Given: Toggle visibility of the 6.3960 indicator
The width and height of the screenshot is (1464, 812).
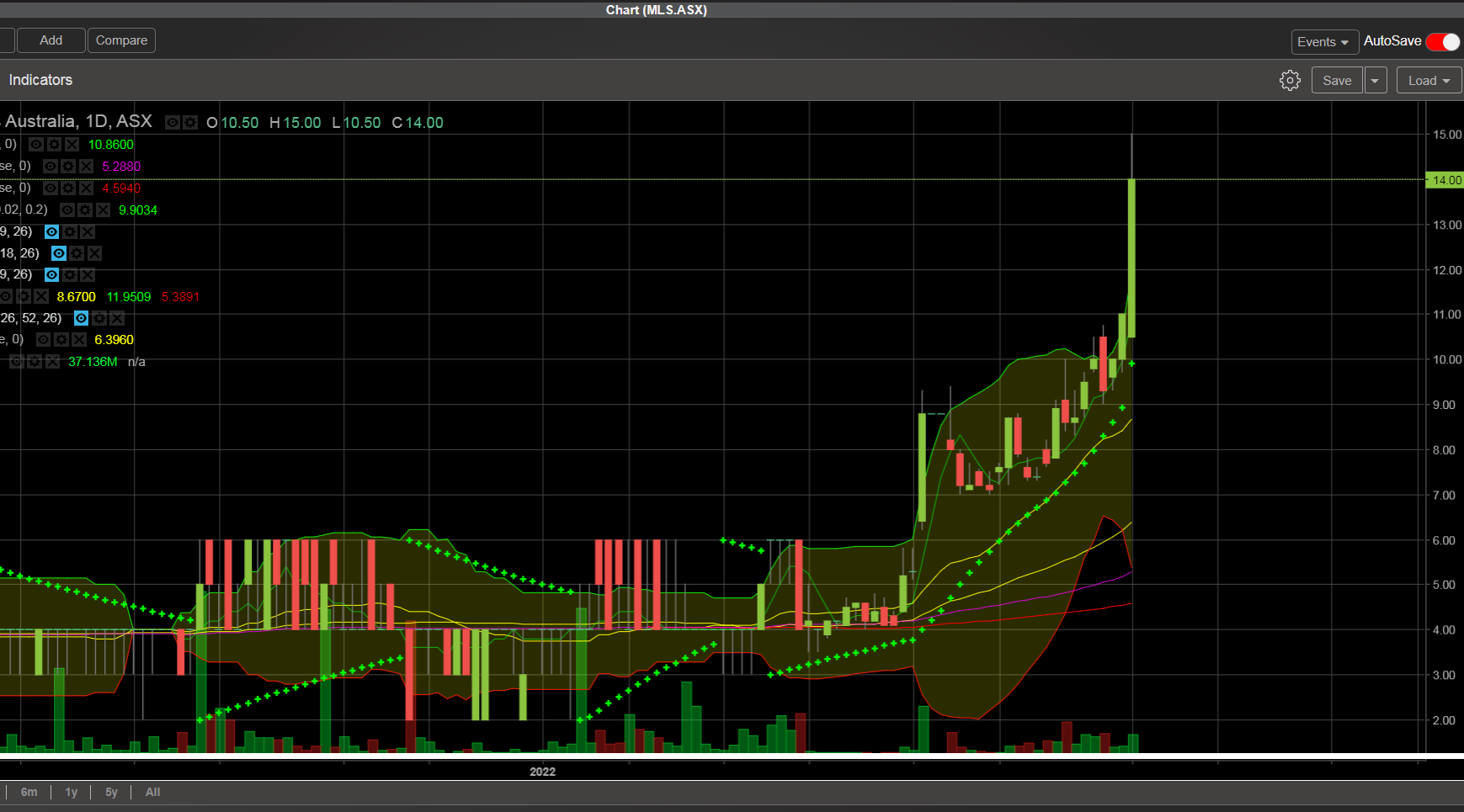Looking at the screenshot, I should pyautogui.click(x=44, y=340).
